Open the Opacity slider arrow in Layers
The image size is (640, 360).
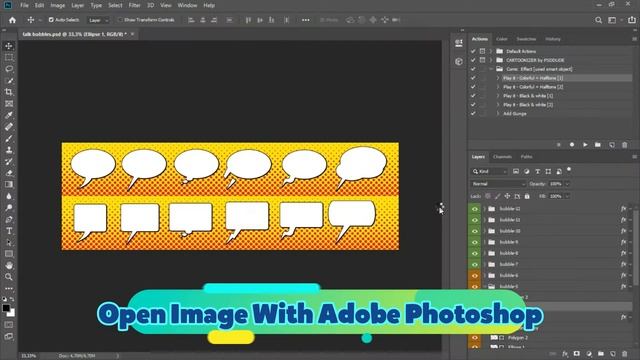click(x=567, y=184)
